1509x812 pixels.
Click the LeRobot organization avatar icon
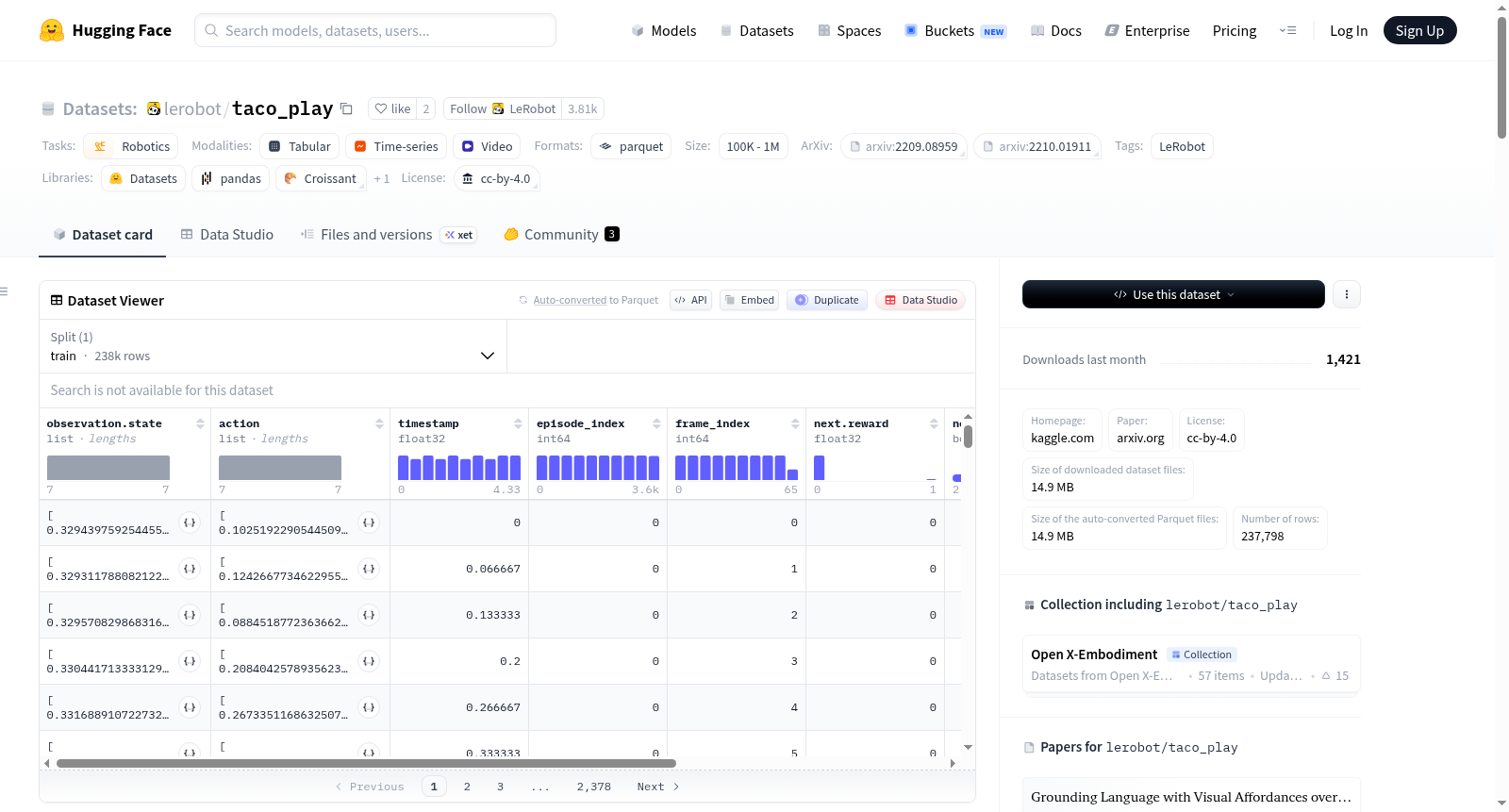tap(154, 108)
